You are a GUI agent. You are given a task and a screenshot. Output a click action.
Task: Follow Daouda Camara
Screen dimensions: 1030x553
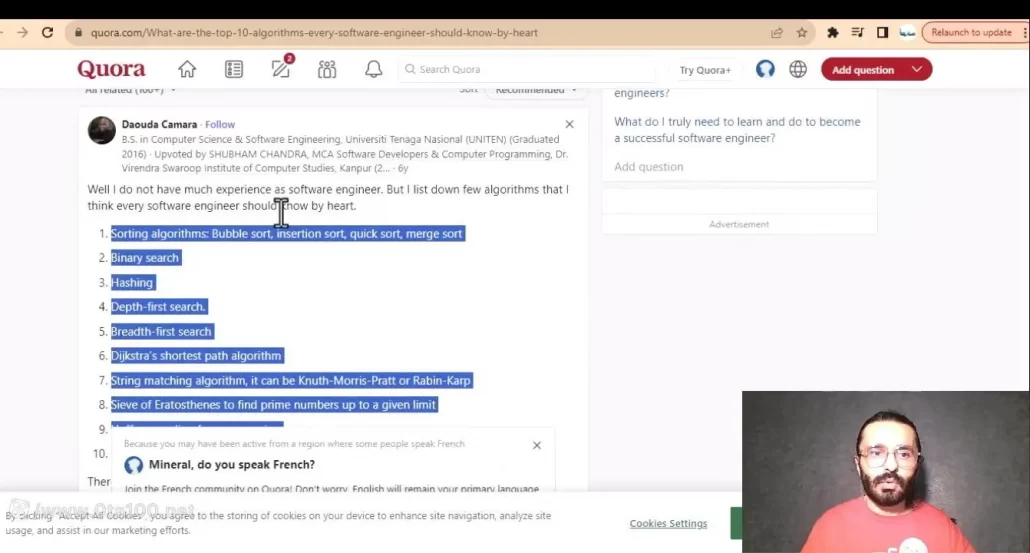220,125
